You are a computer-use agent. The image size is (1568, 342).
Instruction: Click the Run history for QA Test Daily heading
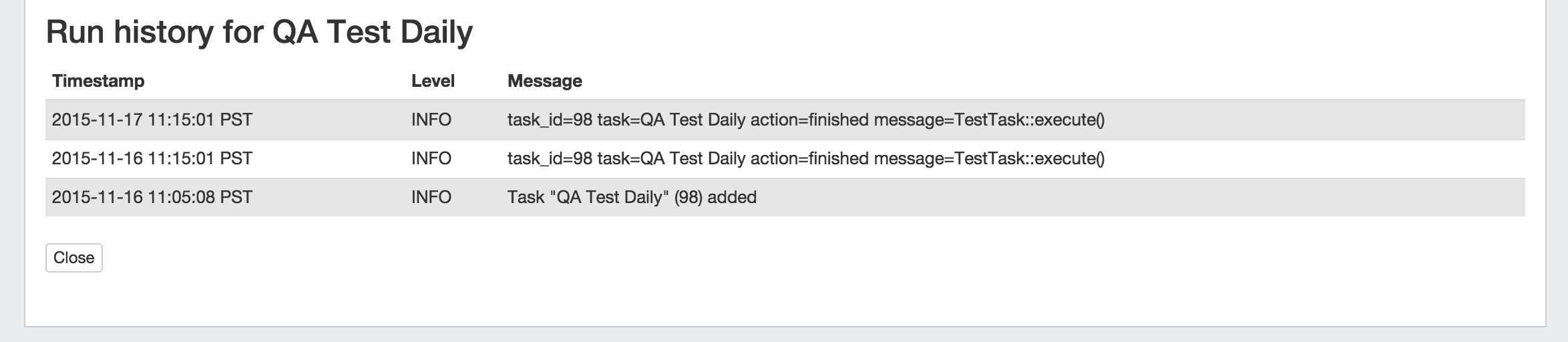tap(259, 32)
